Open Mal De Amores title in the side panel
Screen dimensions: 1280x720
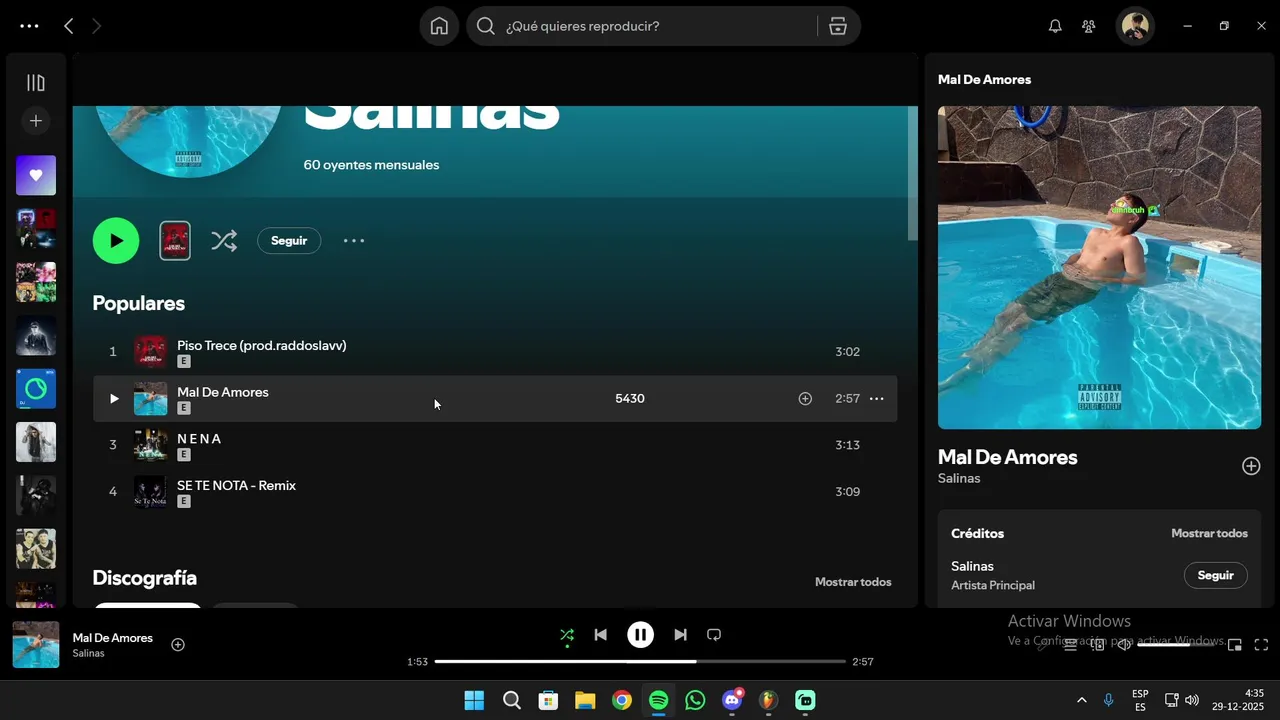point(1007,457)
